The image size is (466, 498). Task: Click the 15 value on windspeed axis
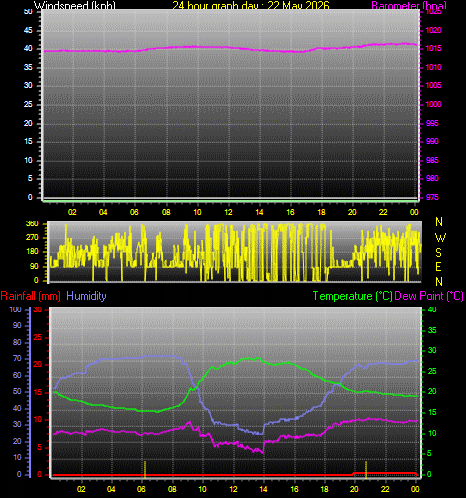click(x=28, y=141)
